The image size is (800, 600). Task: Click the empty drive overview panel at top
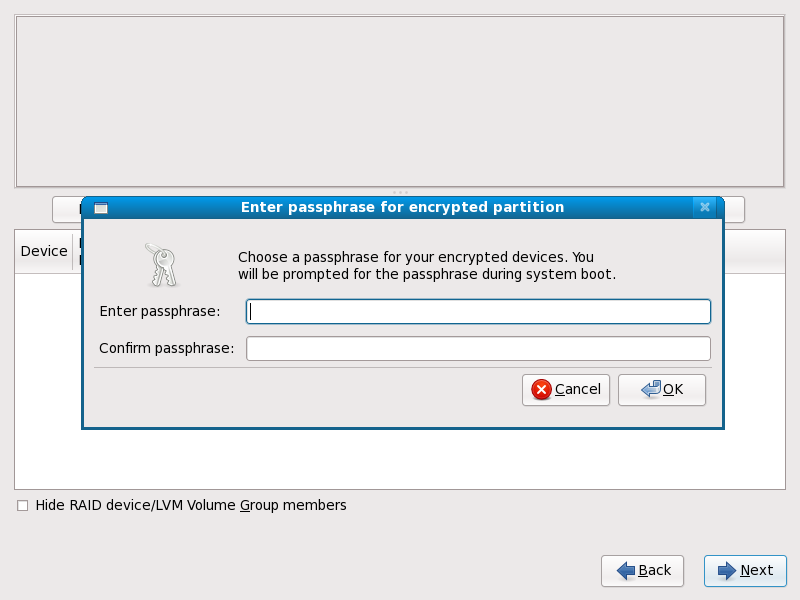coord(399,100)
